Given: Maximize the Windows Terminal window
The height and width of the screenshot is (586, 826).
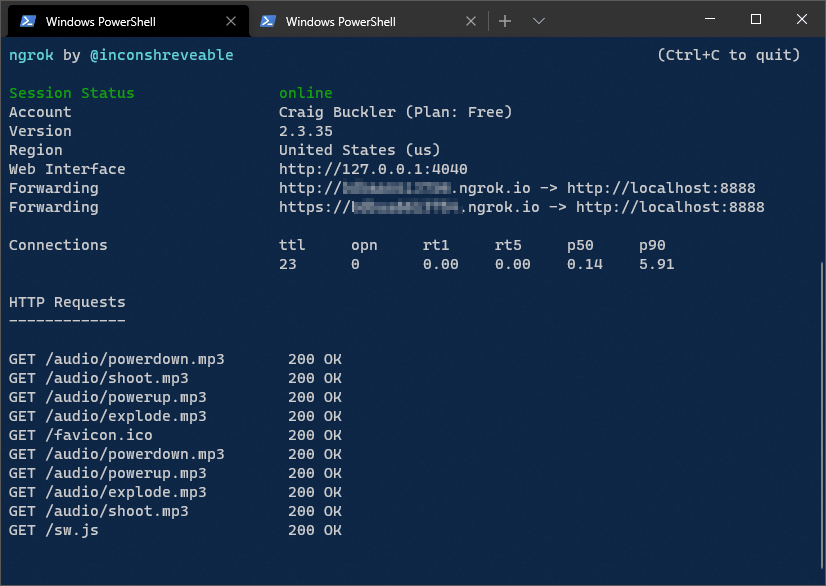Looking at the screenshot, I should [x=756, y=20].
